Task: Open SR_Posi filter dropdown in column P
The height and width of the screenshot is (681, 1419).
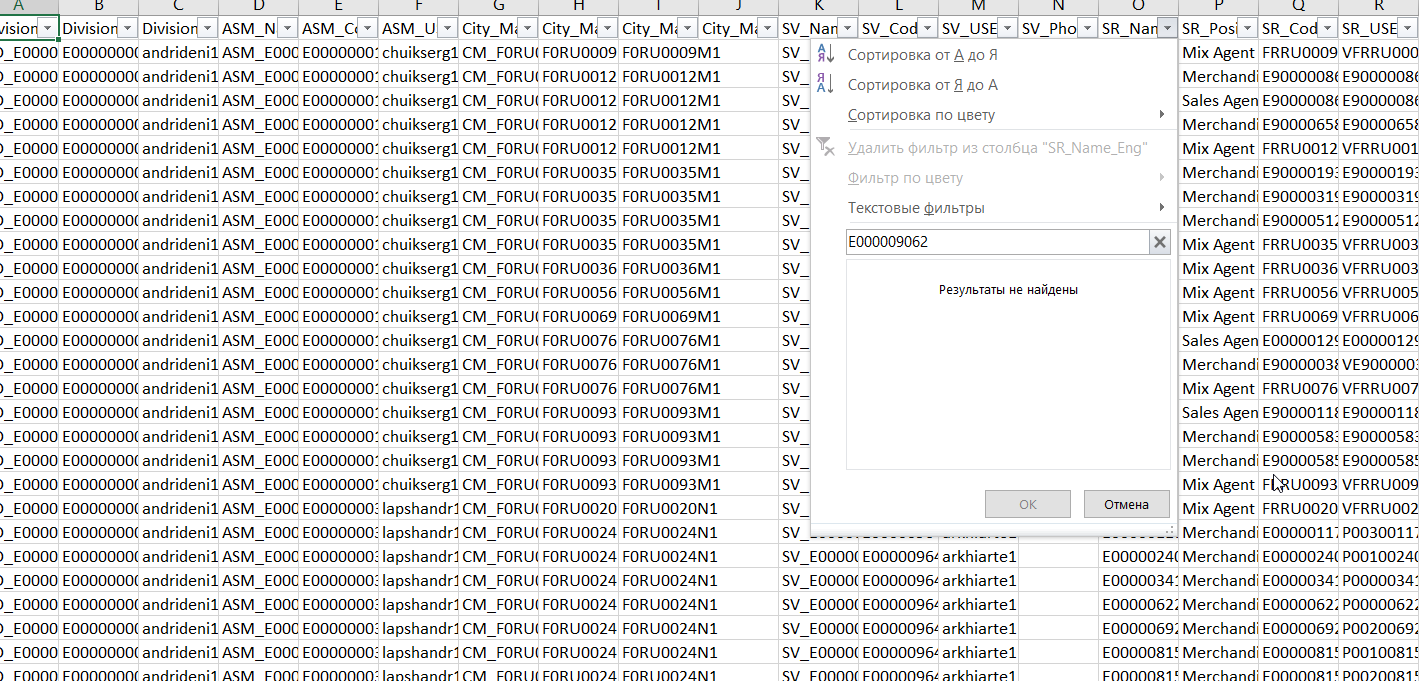Action: coord(1247,29)
